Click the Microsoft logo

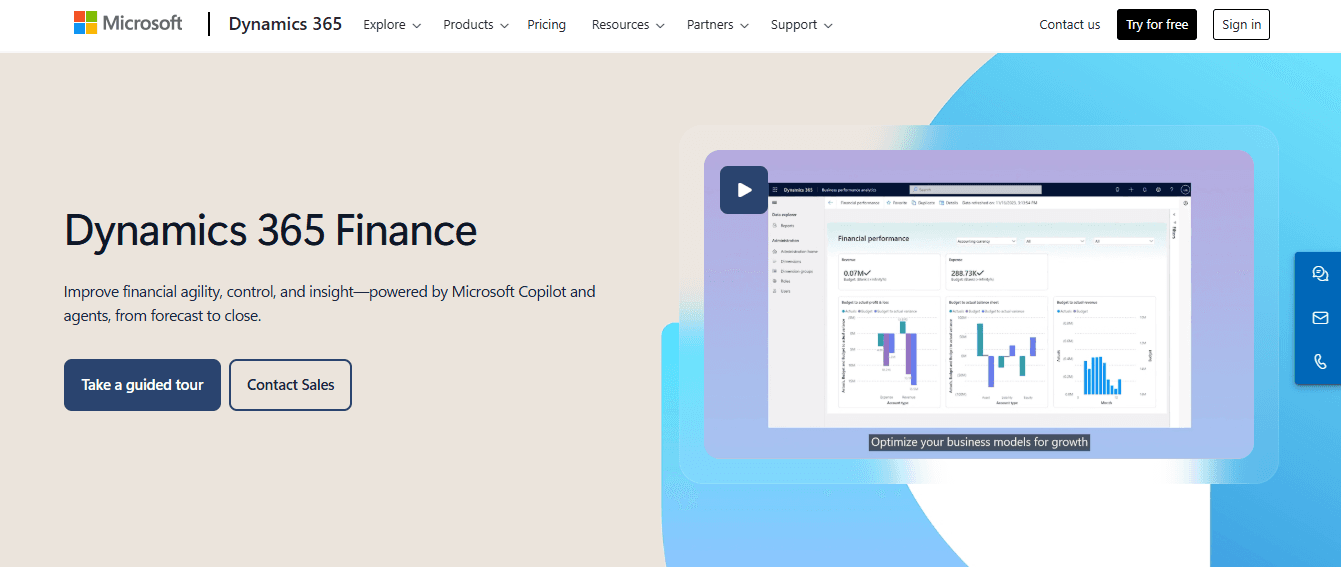[128, 24]
